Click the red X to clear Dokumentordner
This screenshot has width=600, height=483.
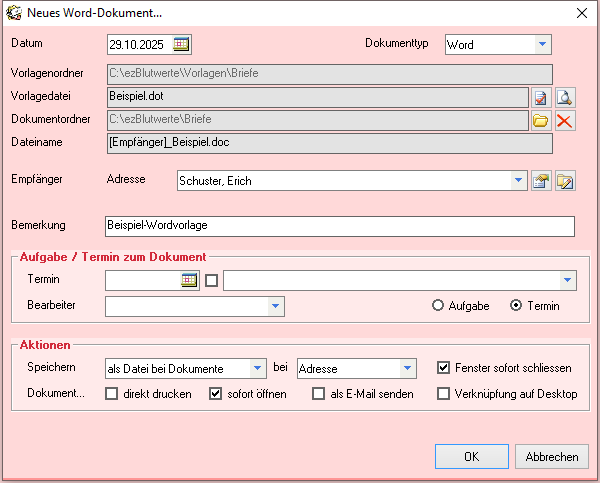(565, 121)
